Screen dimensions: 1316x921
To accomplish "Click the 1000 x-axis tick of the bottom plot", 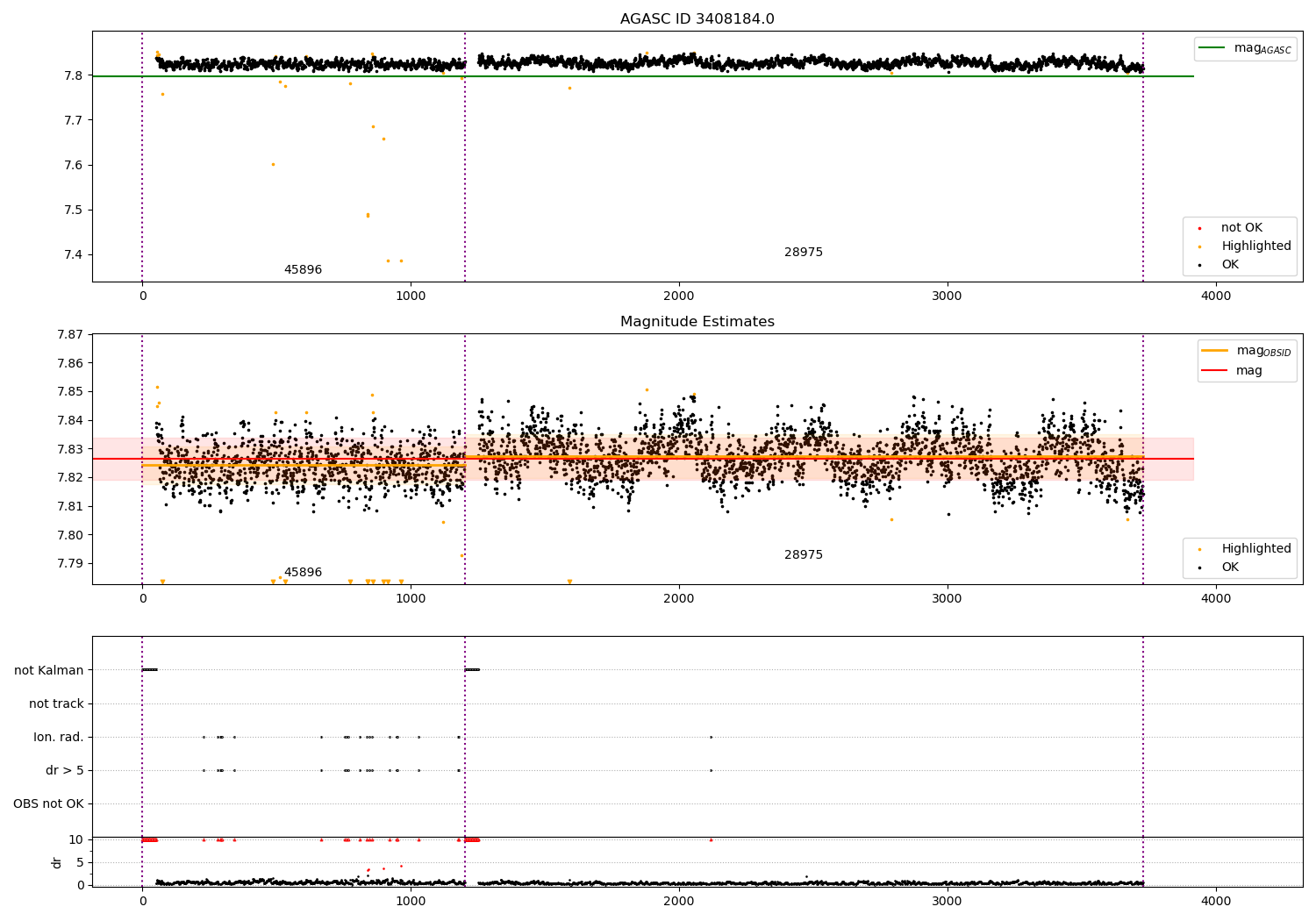I will tap(411, 902).
